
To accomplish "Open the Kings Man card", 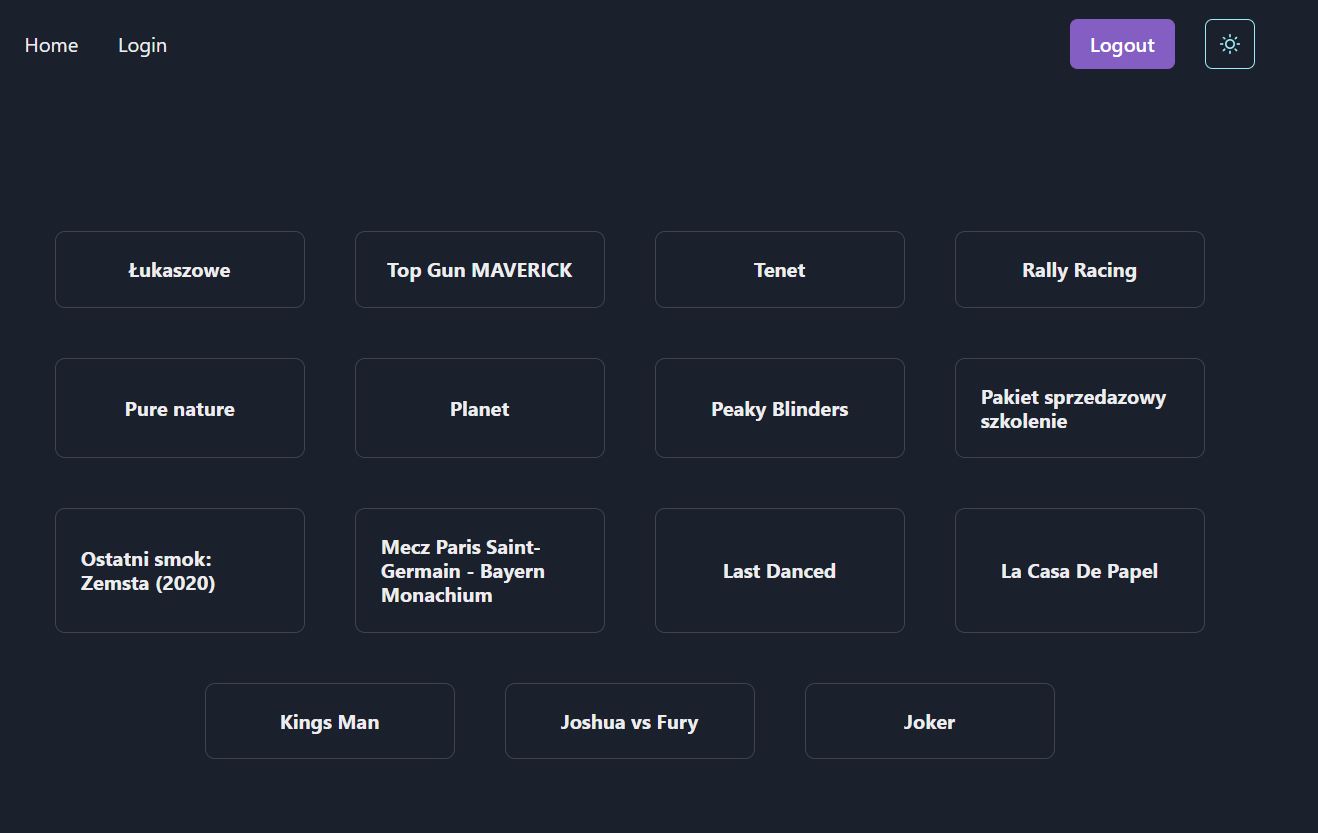I will click(x=330, y=721).
